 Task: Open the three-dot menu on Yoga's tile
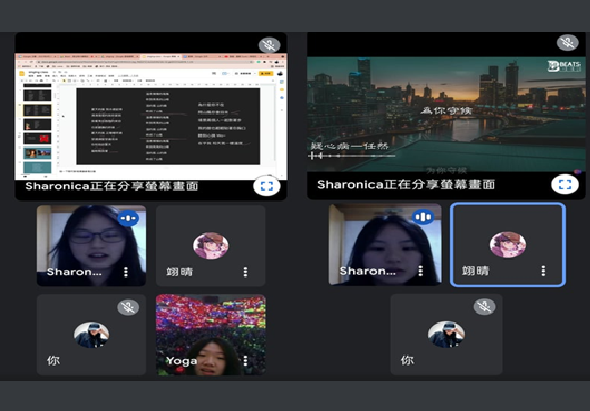(x=245, y=361)
